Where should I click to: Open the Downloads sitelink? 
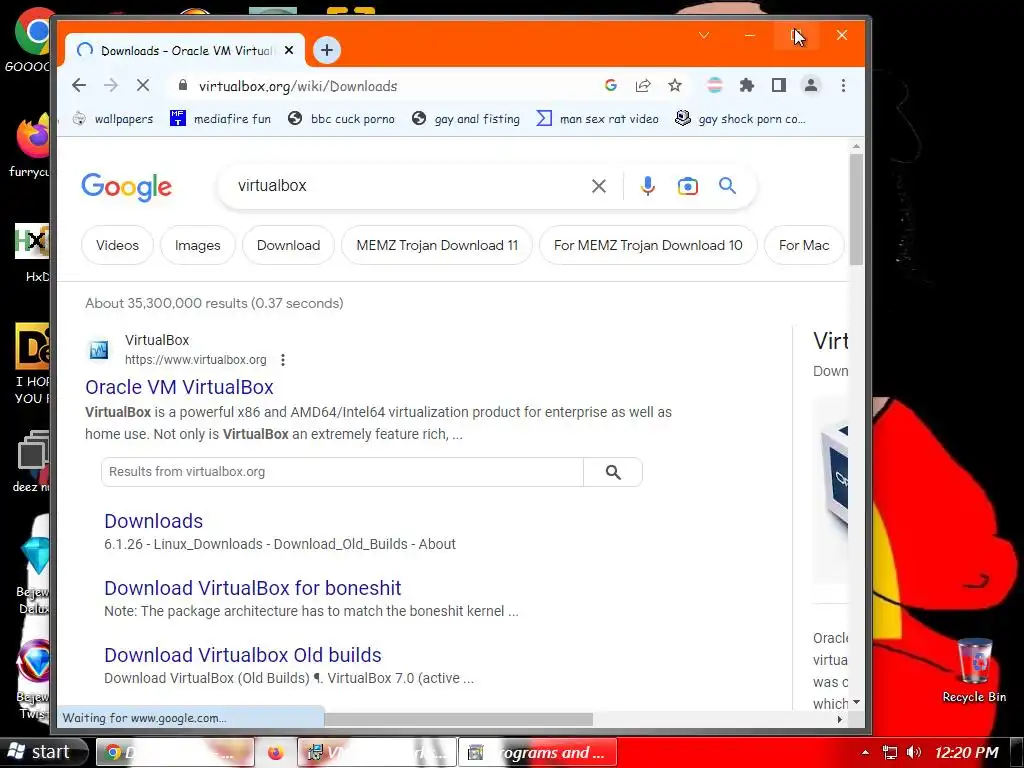(x=153, y=521)
